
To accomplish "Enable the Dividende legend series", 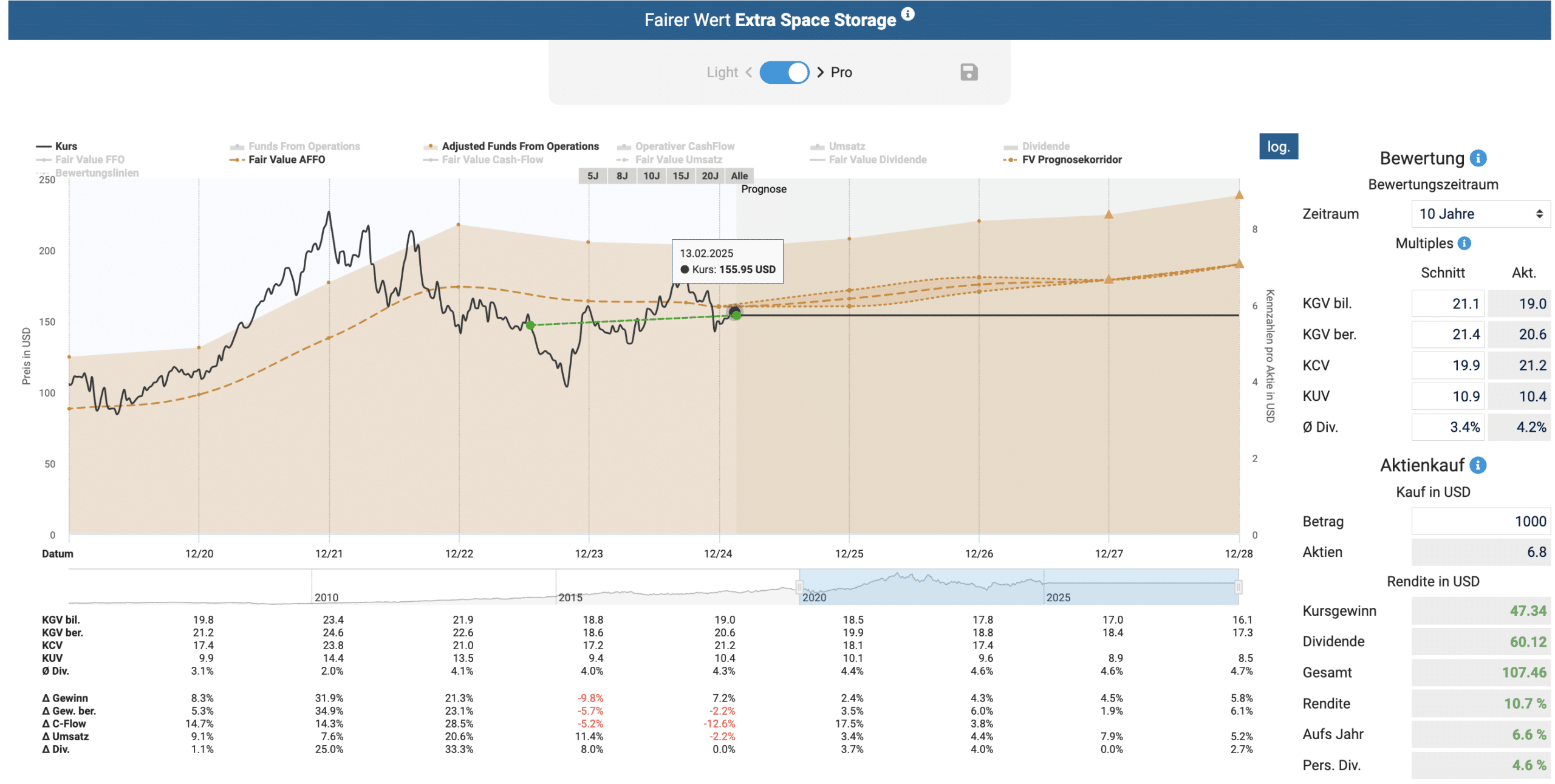I will click(1036, 146).
